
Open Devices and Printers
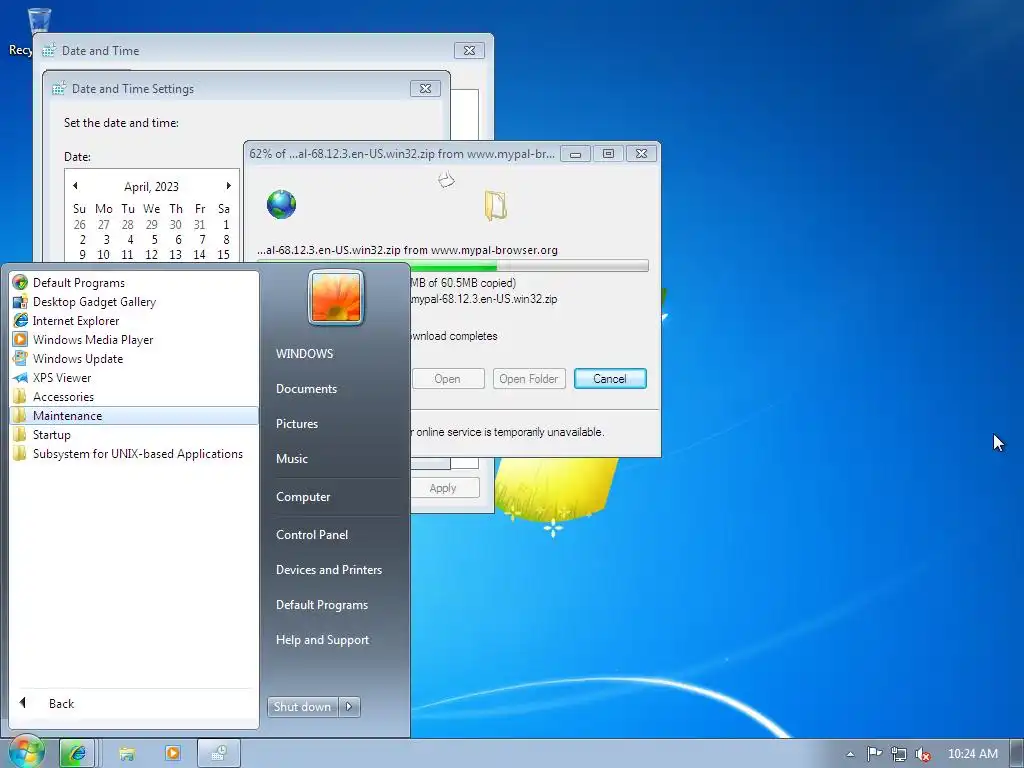tap(328, 569)
